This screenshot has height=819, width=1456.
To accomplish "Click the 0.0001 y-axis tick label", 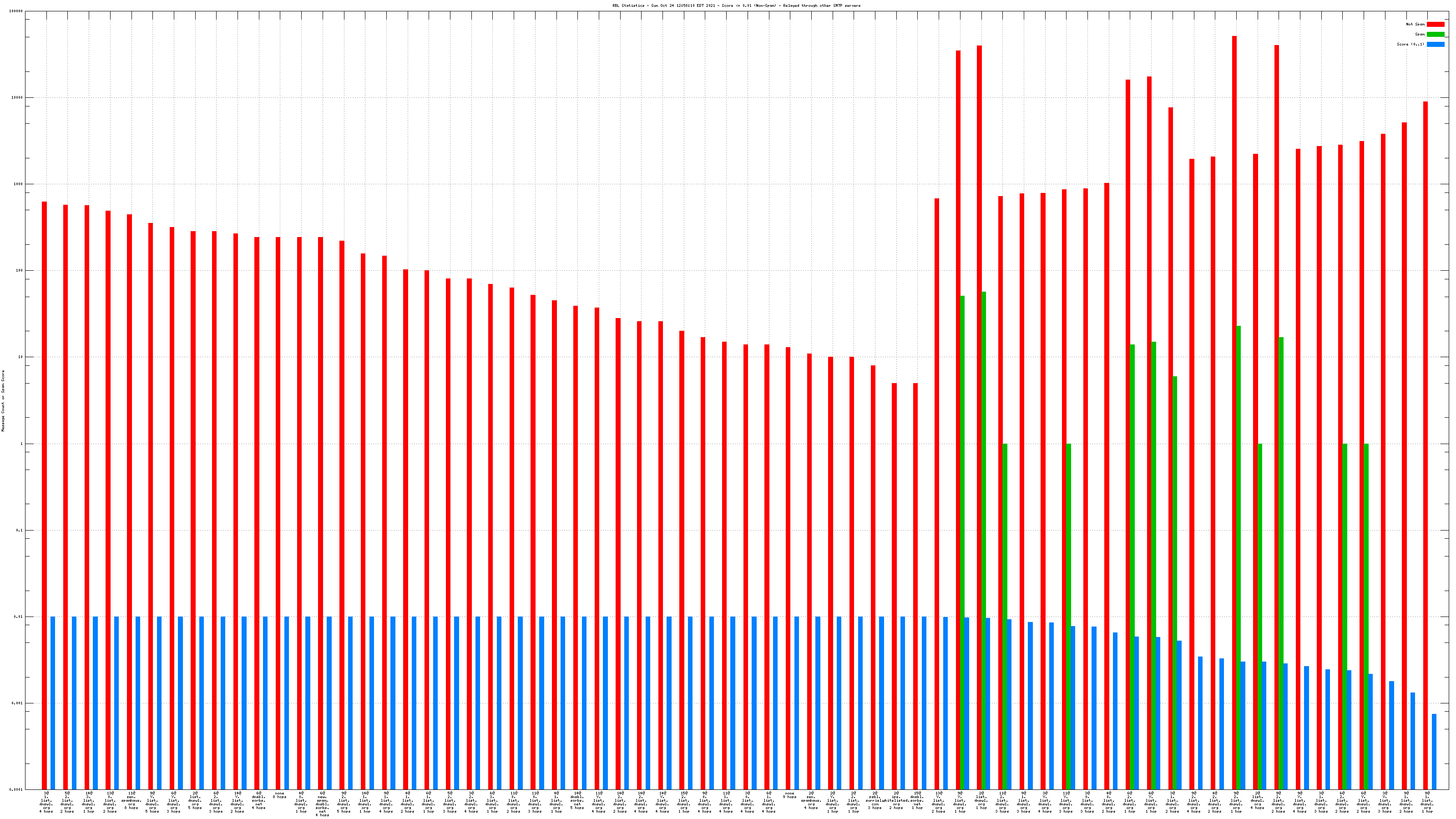I will [x=16, y=789].
